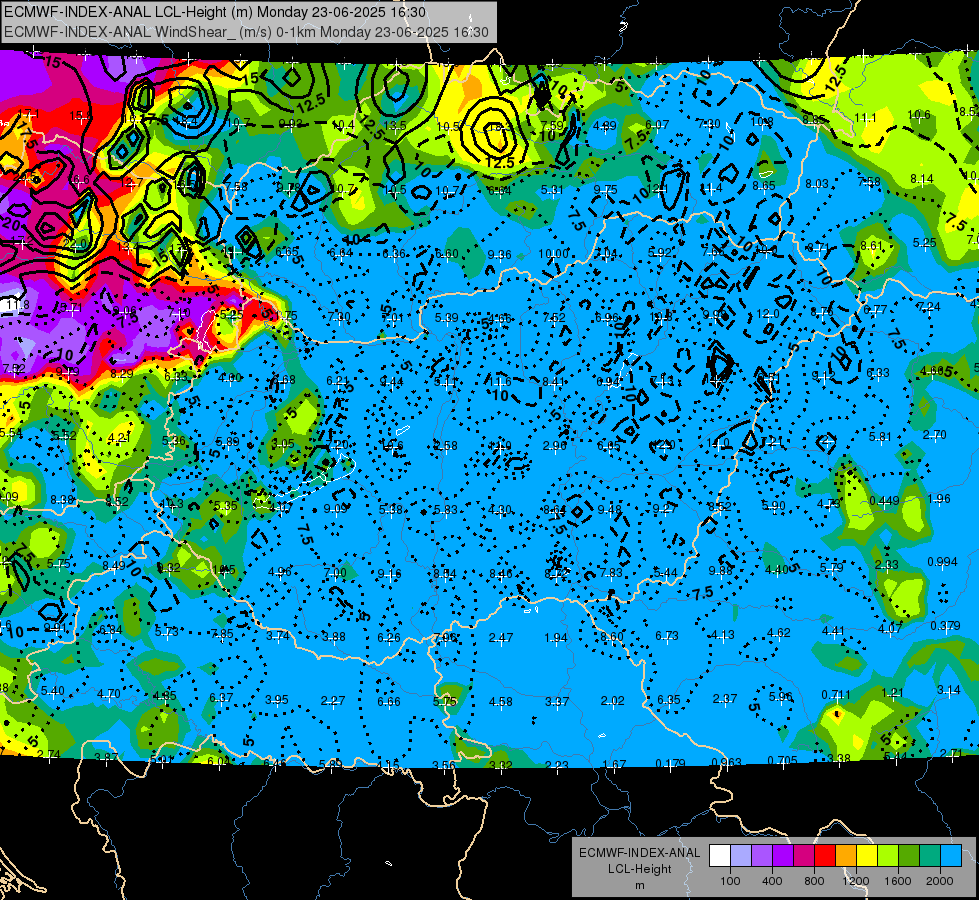Click the shear value "5.96"
The width and height of the screenshot is (979, 900).
click(780, 696)
